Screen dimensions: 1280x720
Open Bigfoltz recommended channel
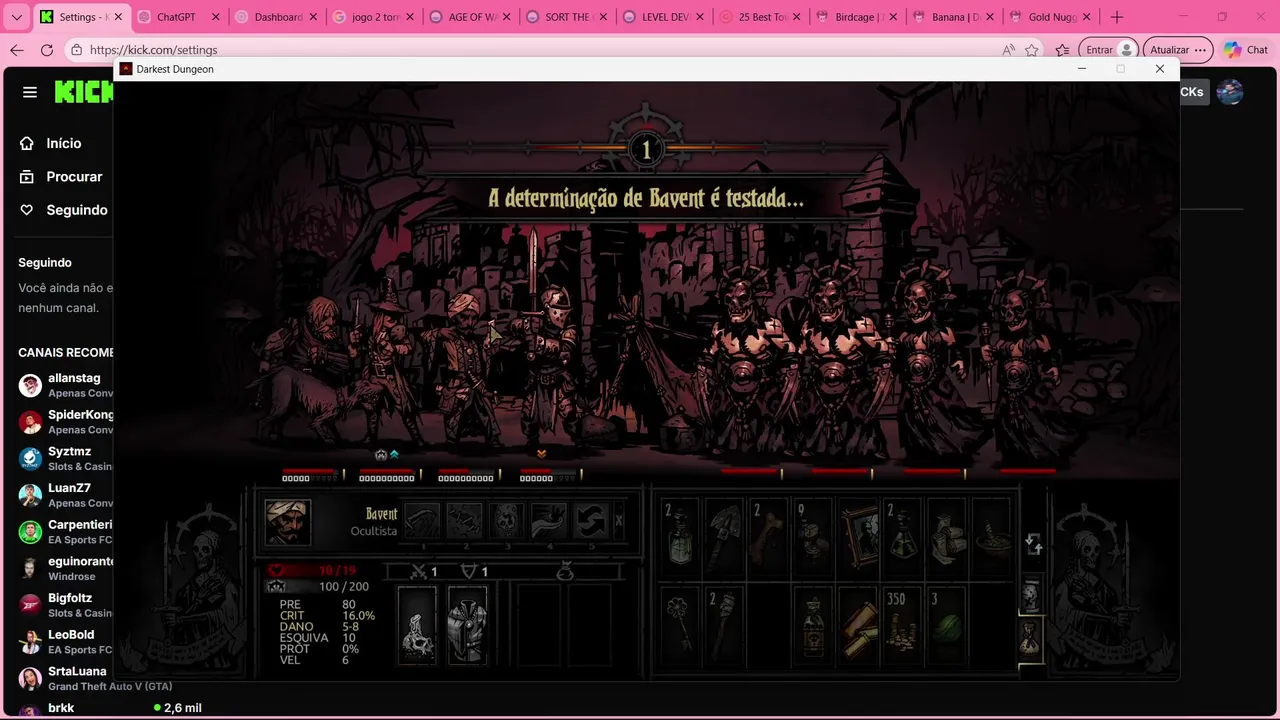point(64,605)
